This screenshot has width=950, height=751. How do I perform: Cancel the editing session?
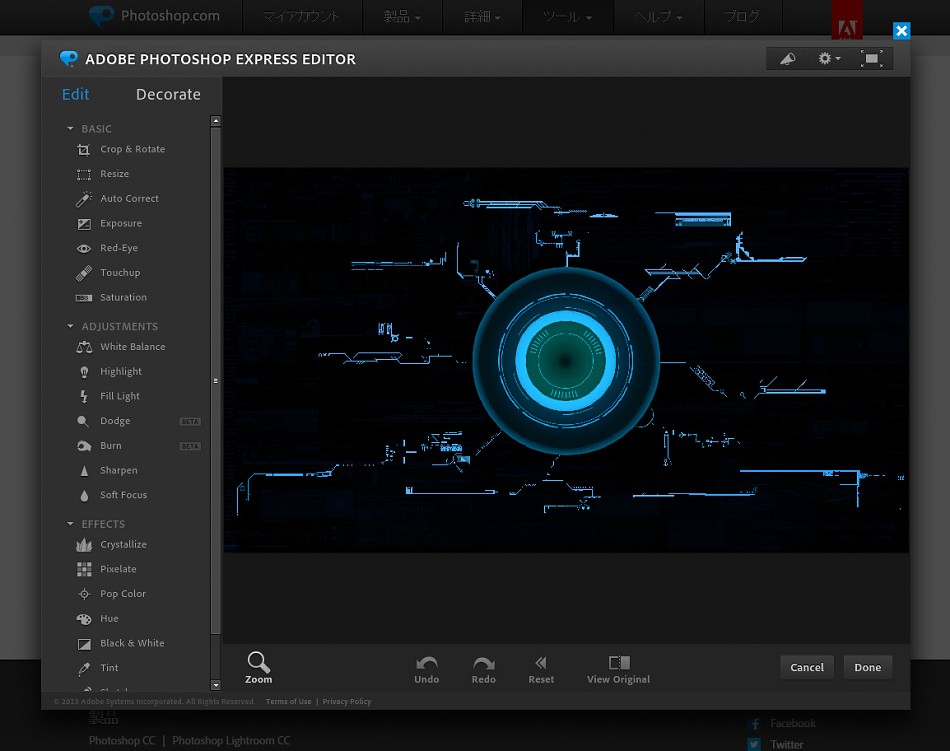tap(807, 667)
